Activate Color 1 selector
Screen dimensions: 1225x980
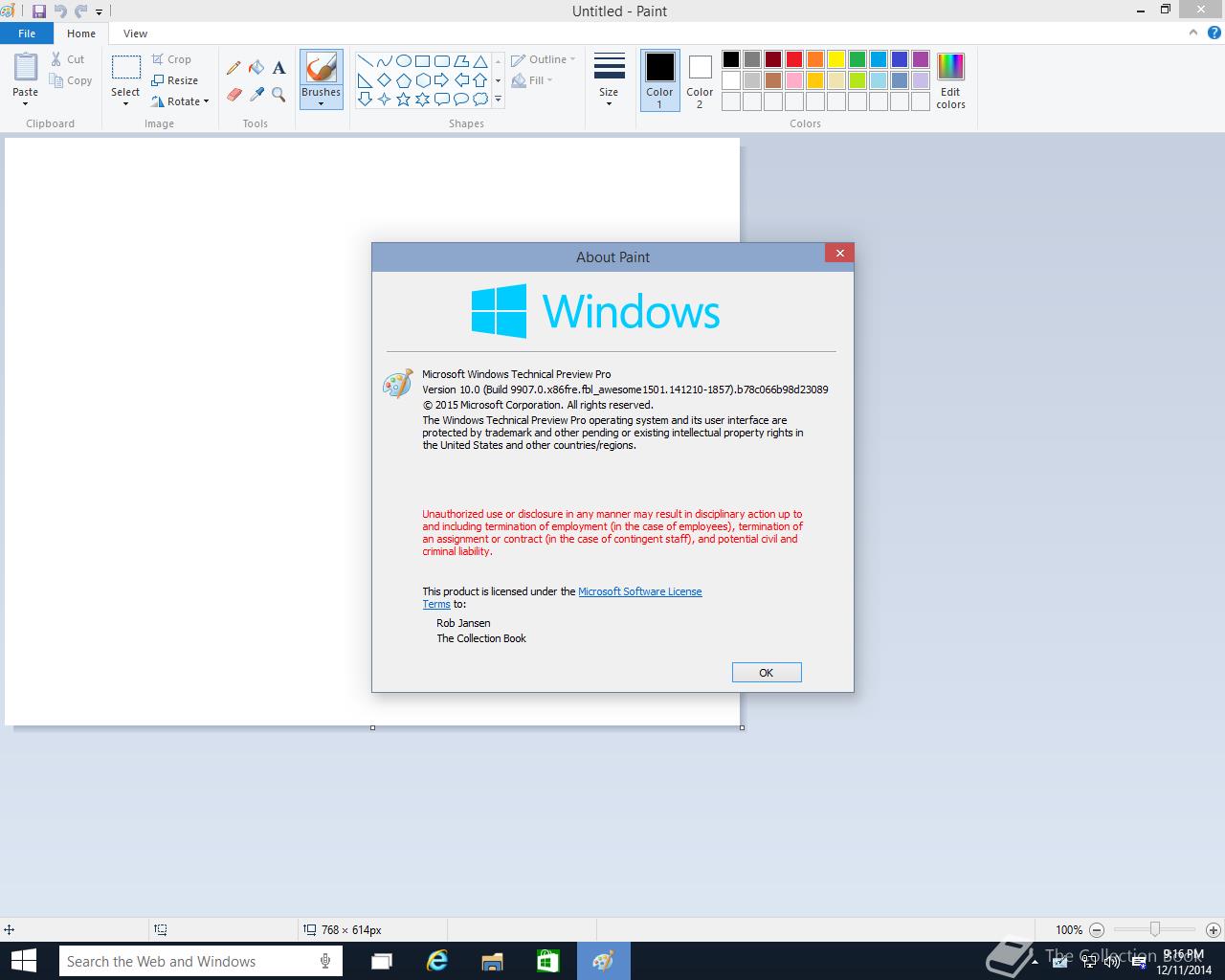point(659,80)
